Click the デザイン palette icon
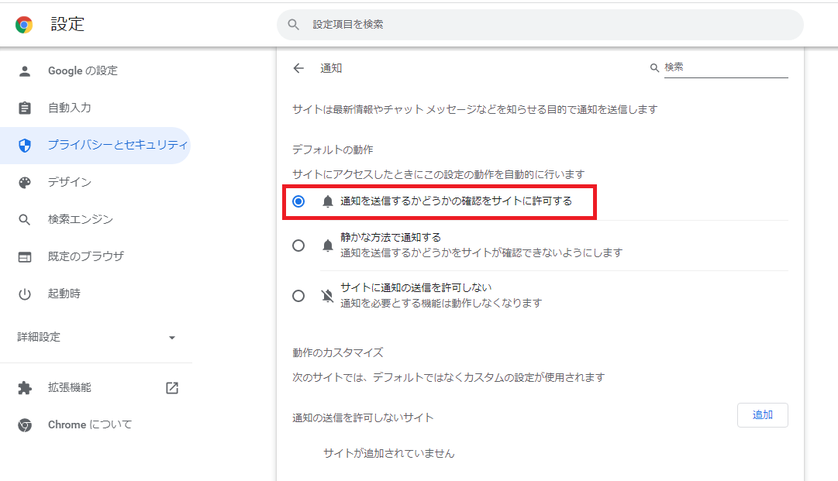Image resolution: width=838 pixels, height=481 pixels. 25,182
